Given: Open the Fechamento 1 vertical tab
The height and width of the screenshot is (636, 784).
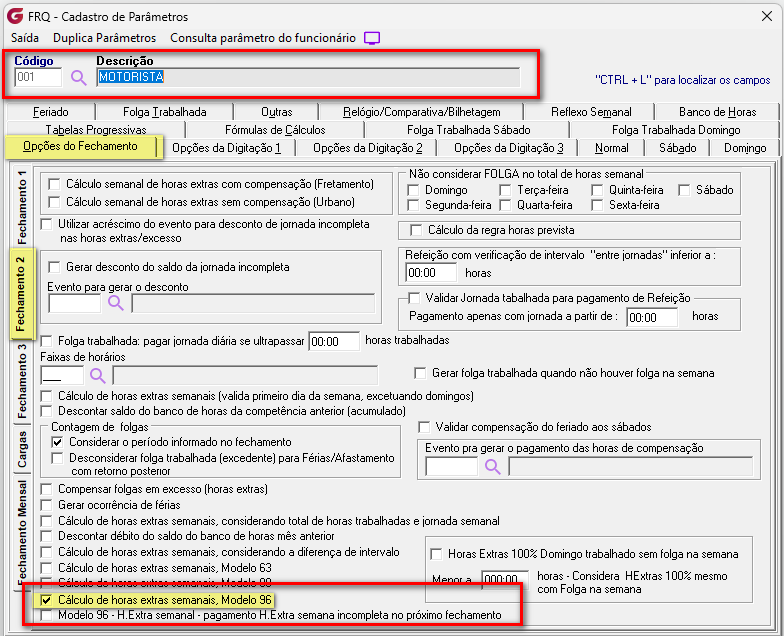Looking at the screenshot, I should [22, 206].
